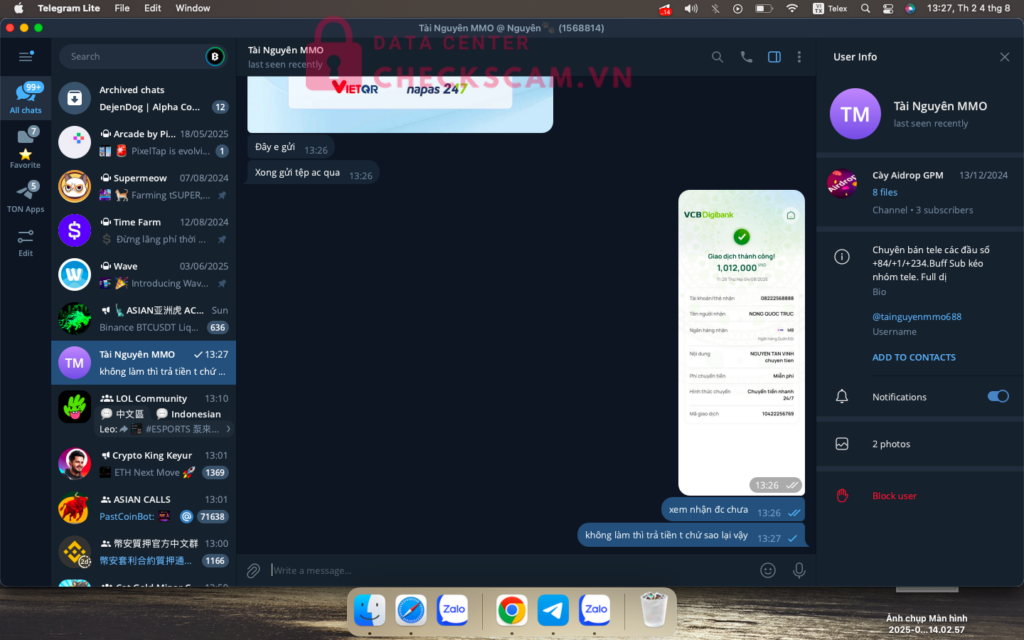Open Archived chats entry
Viewport: 1024px width, 640px height.
pos(144,98)
